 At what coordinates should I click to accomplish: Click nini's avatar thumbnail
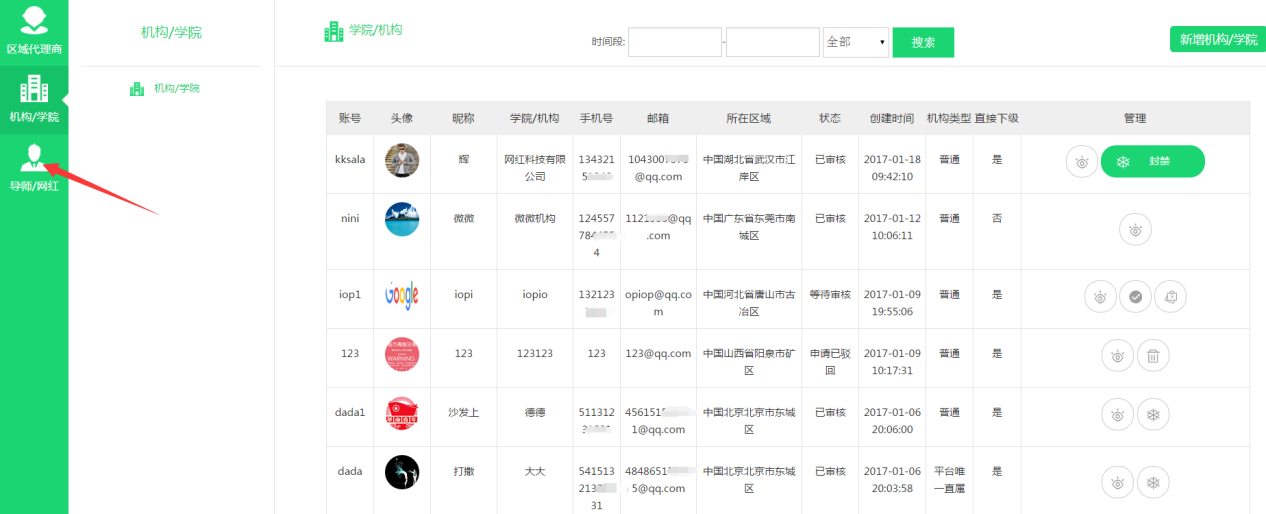point(402,220)
